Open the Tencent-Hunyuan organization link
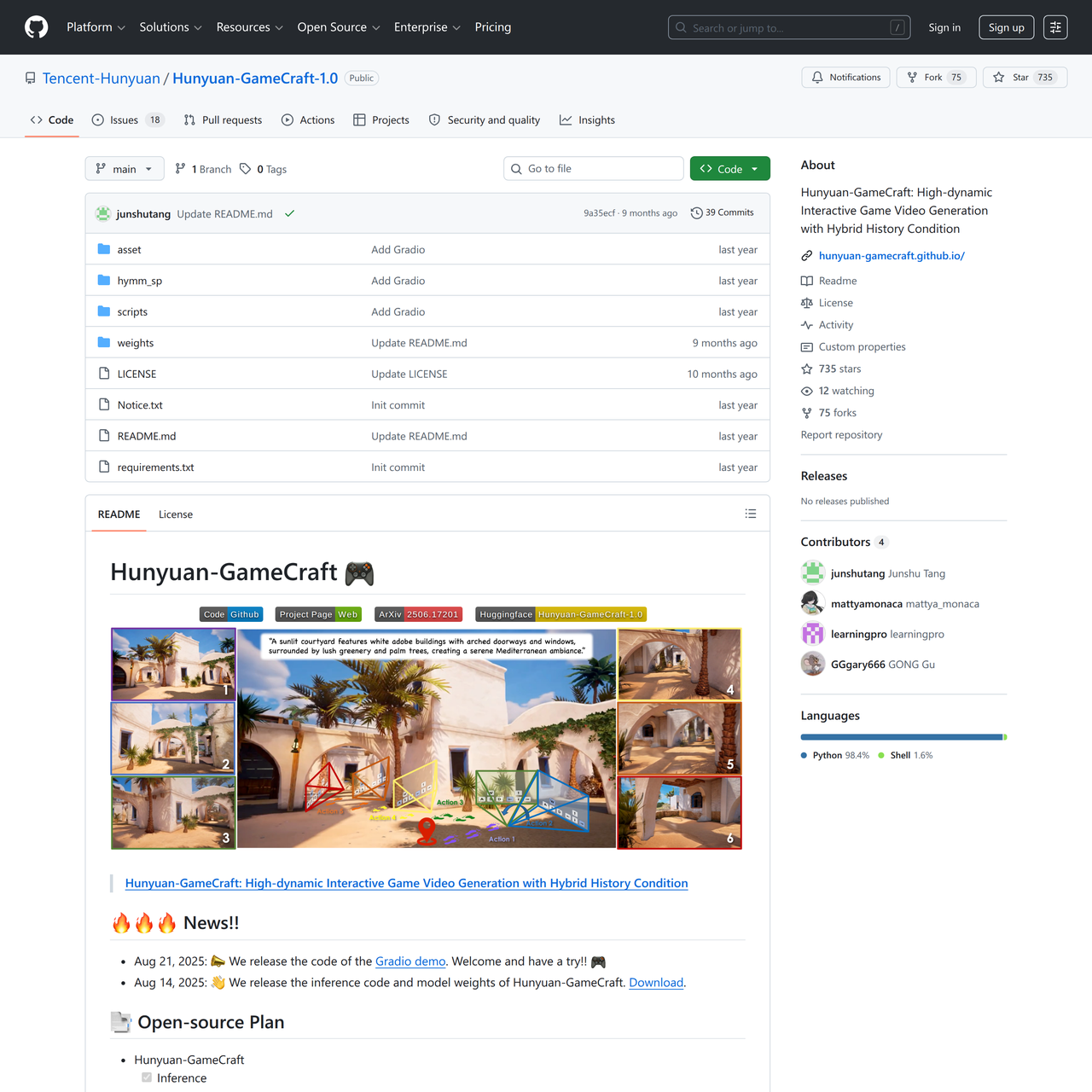 (x=102, y=78)
